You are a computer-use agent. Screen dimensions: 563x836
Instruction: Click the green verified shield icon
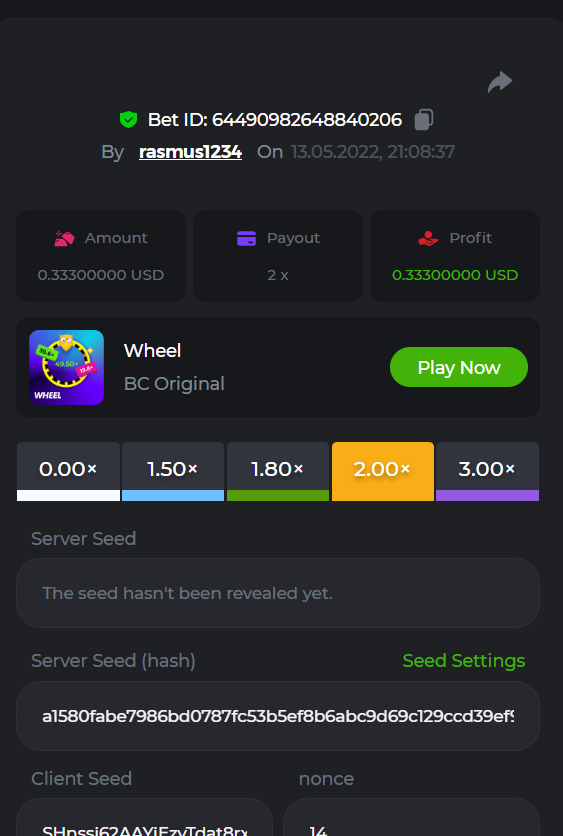point(128,119)
